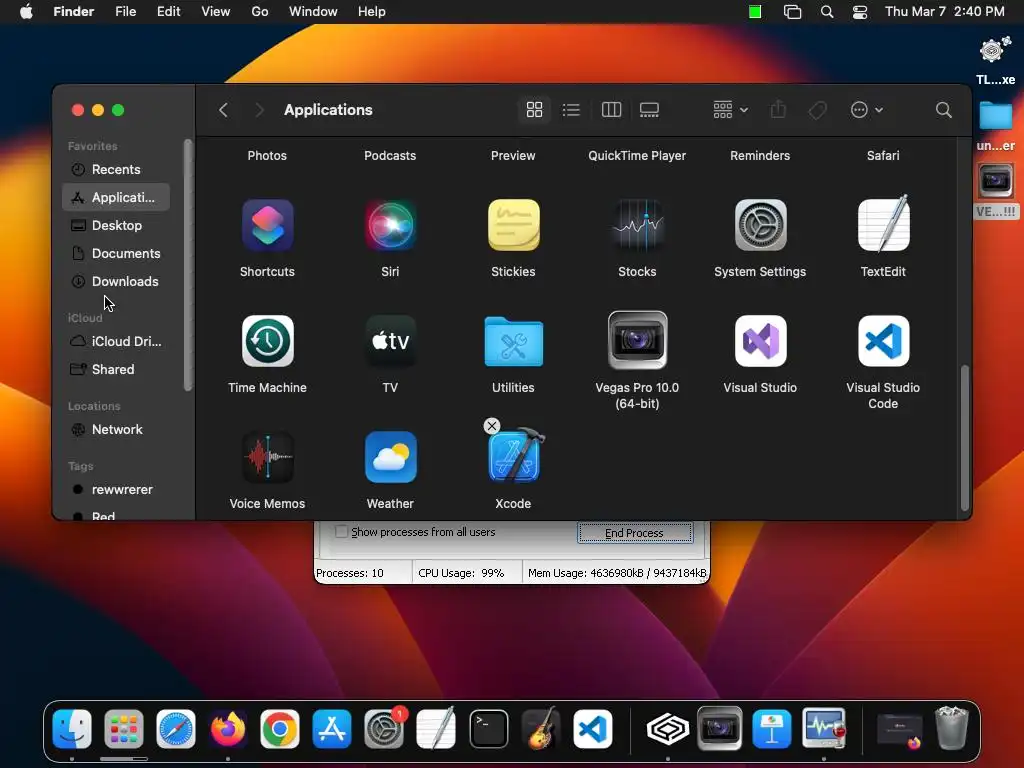Image resolution: width=1024 pixels, height=768 pixels.
Task: Open the Apple menu
Action: pyautogui.click(x=26, y=12)
